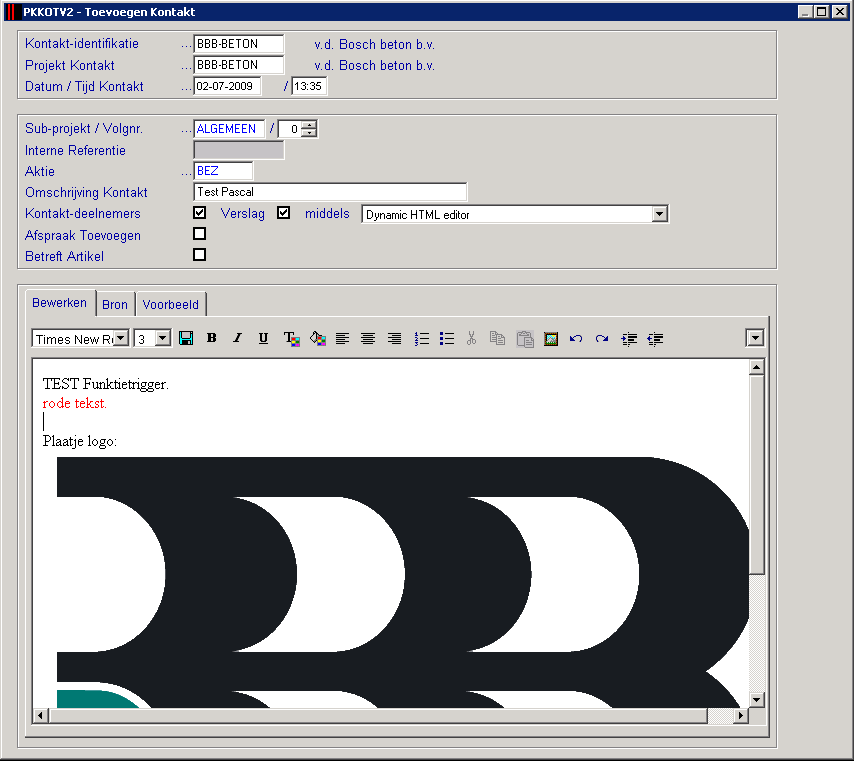This screenshot has height=761, width=854.
Task: Switch to the Voorbeeld tab
Action: click(x=170, y=305)
